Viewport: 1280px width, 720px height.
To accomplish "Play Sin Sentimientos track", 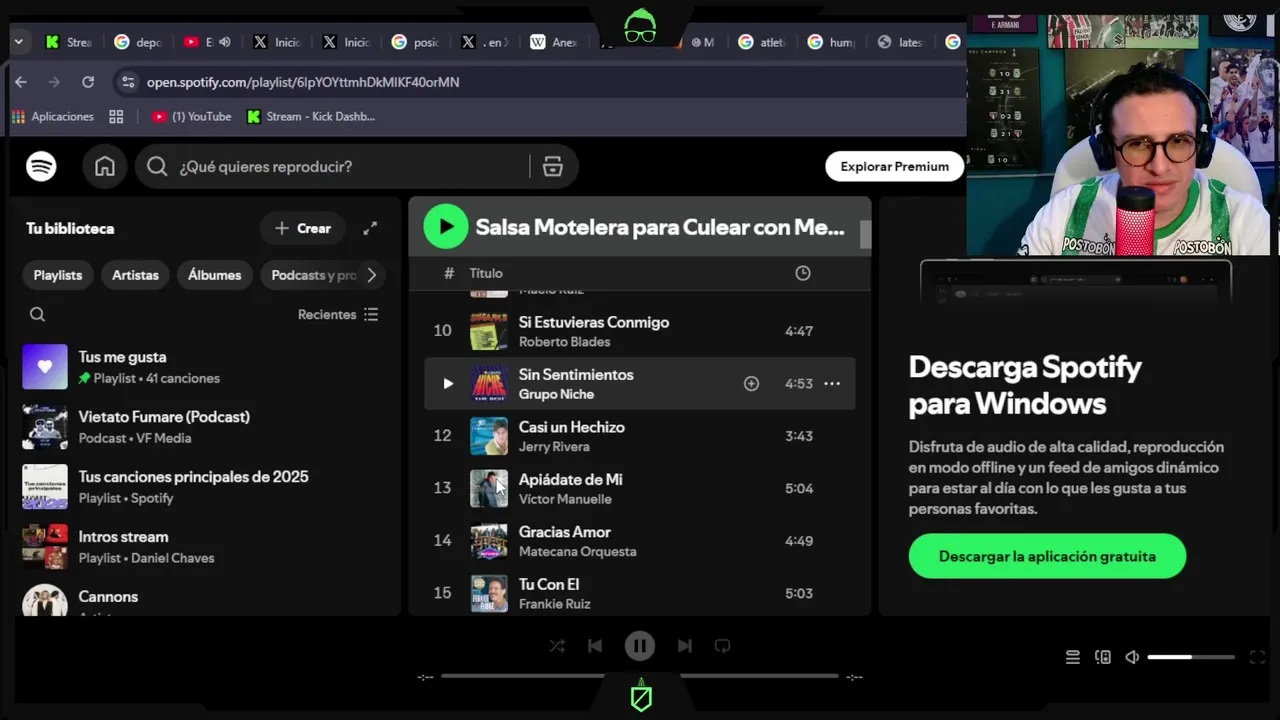I will [x=447, y=383].
